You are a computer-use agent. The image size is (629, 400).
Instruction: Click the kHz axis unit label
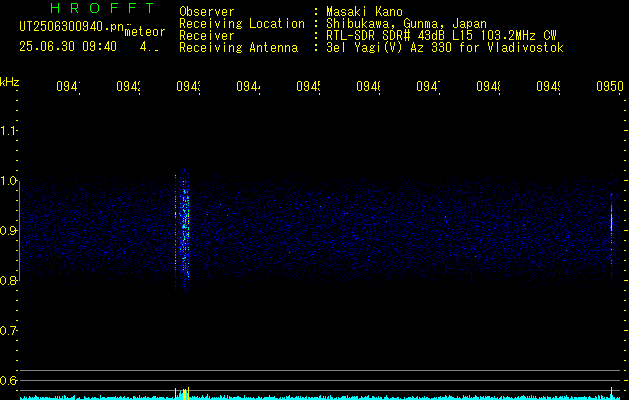coord(9,82)
